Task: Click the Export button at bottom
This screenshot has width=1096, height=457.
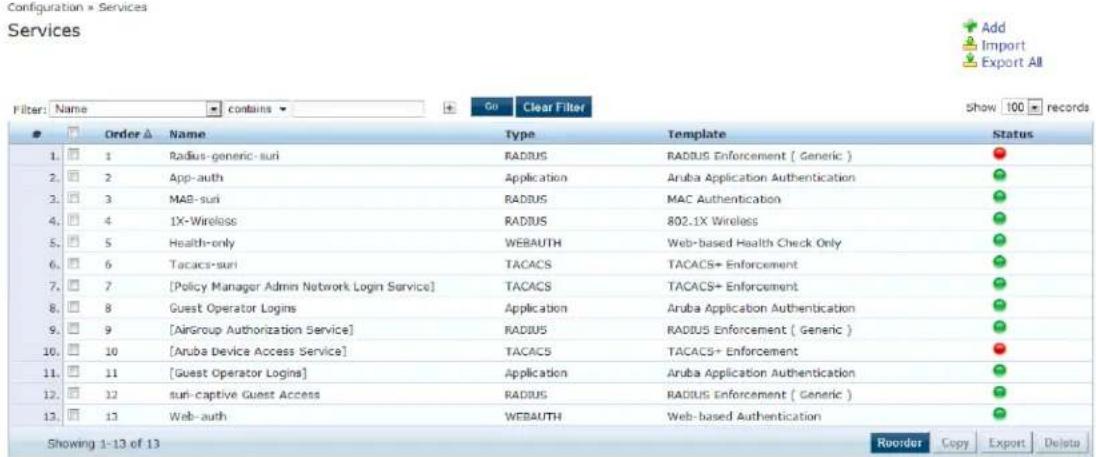Action: 1007,442
